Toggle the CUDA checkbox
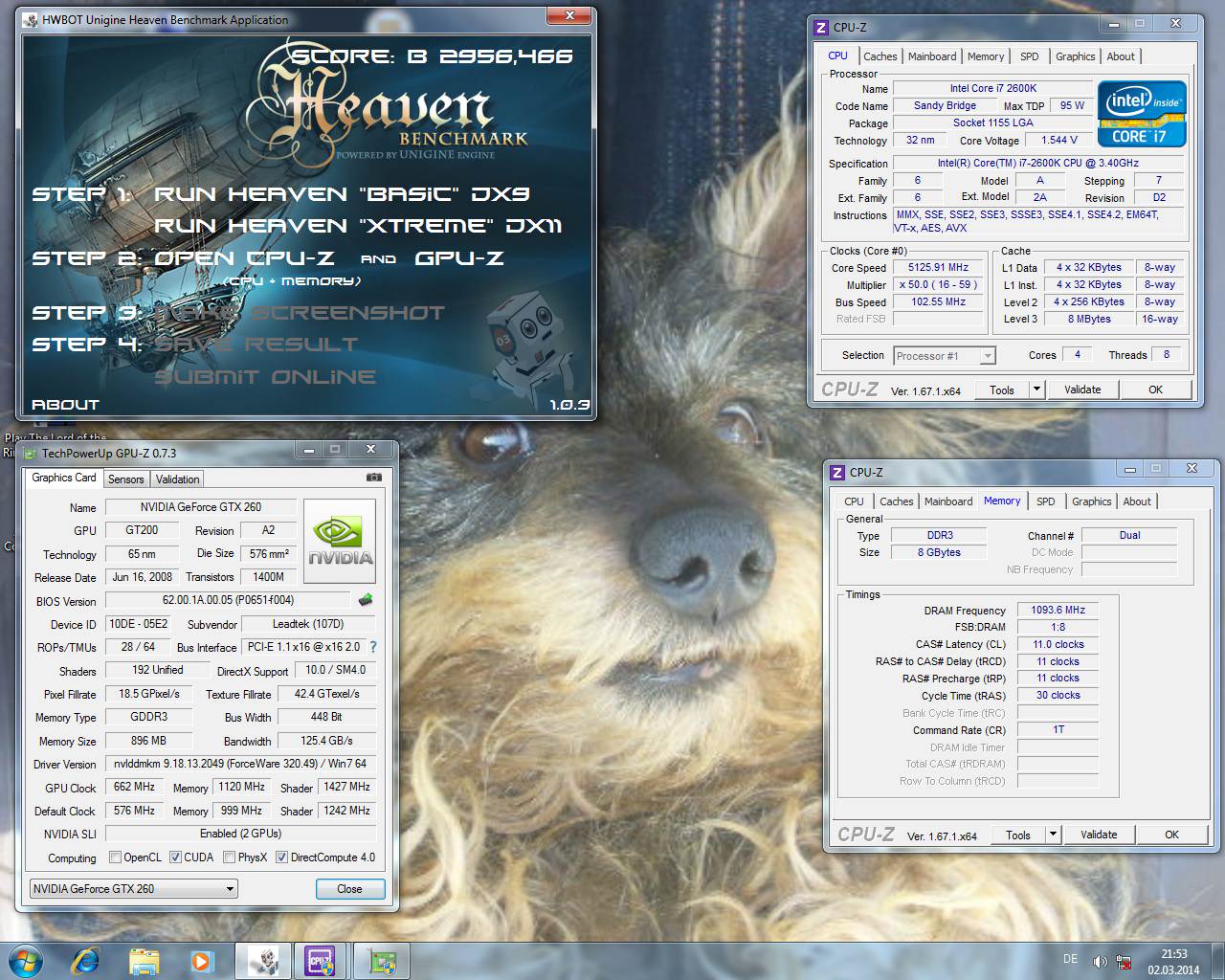Viewport: 1225px width, 980px height. point(175,857)
